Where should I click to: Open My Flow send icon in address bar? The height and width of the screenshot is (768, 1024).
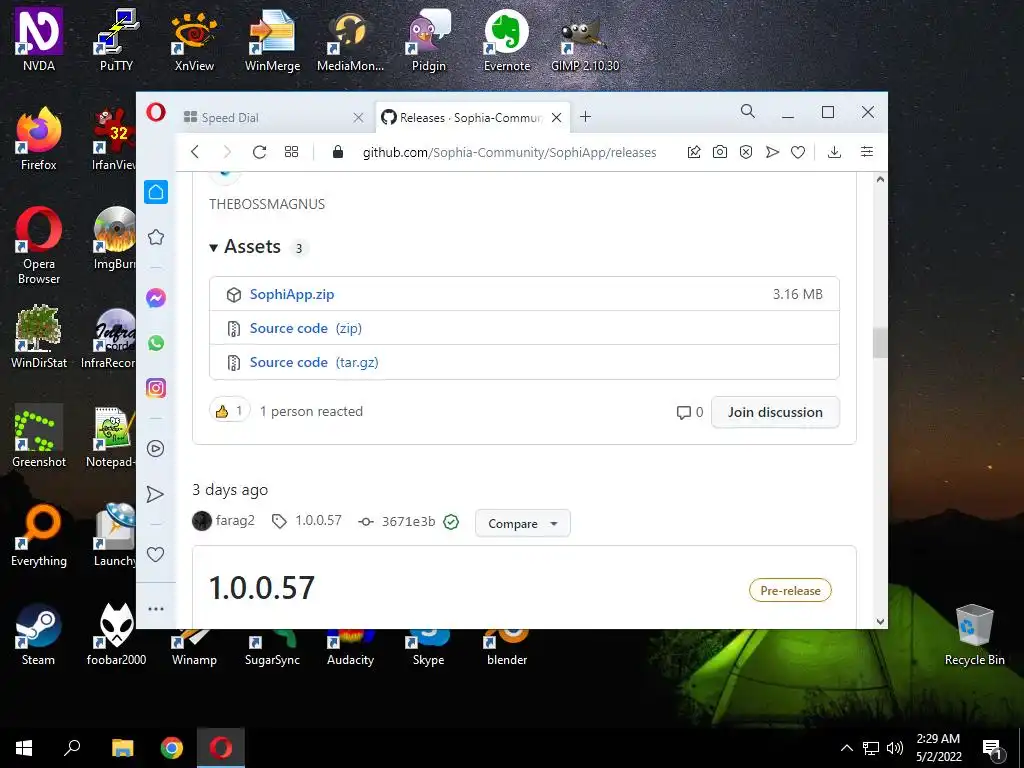pos(772,152)
